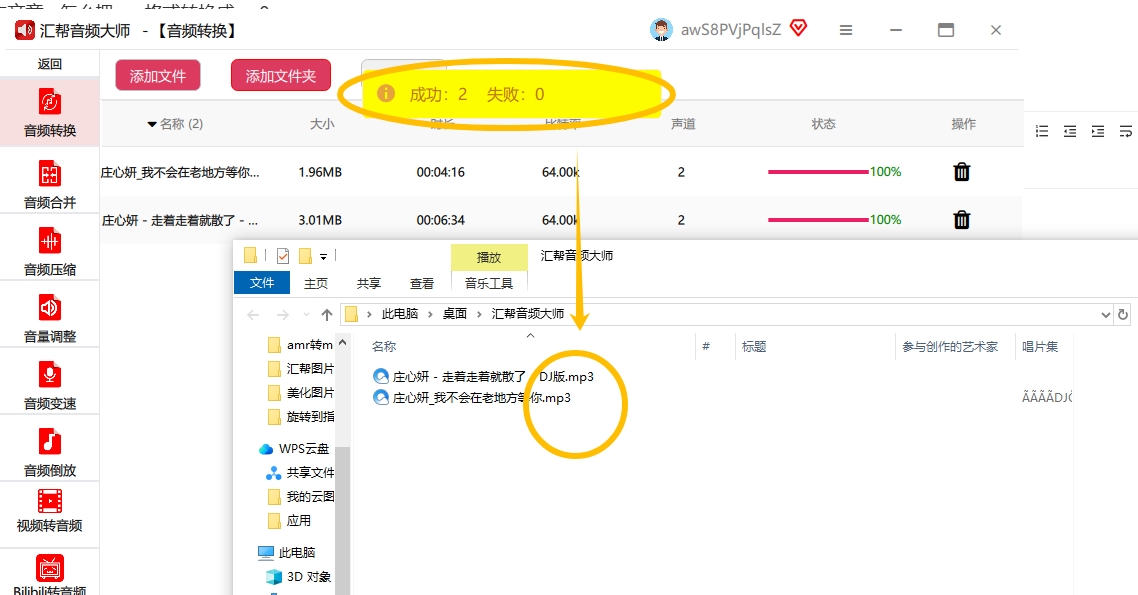Click the 返回 back link in sidebar

[49, 64]
